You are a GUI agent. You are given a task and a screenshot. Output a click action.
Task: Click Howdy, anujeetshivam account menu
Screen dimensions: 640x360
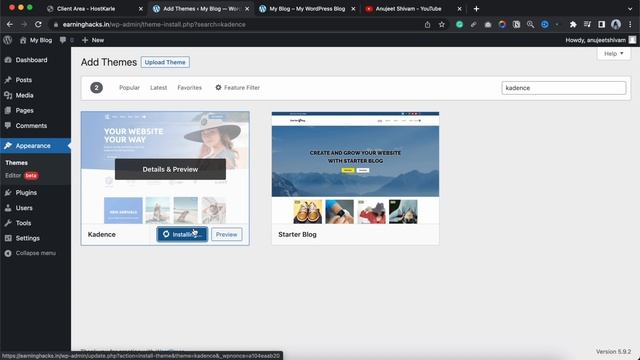[x=600, y=40]
